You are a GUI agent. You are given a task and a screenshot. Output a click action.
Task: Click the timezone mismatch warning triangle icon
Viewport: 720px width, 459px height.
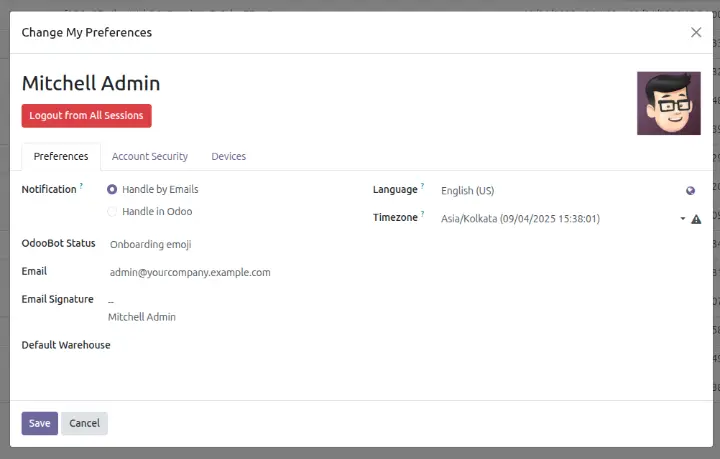pyautogui.click(x=696, y=218)
